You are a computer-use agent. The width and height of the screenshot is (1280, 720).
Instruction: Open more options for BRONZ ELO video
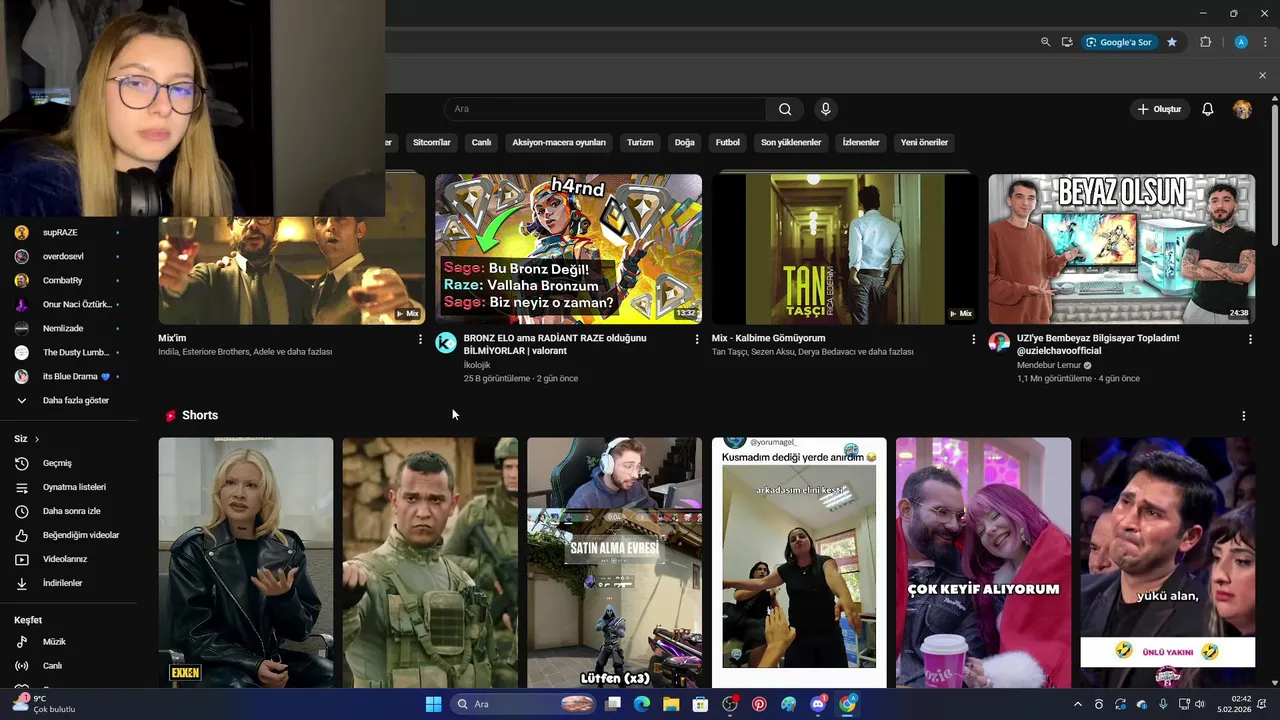pos(697,339)
